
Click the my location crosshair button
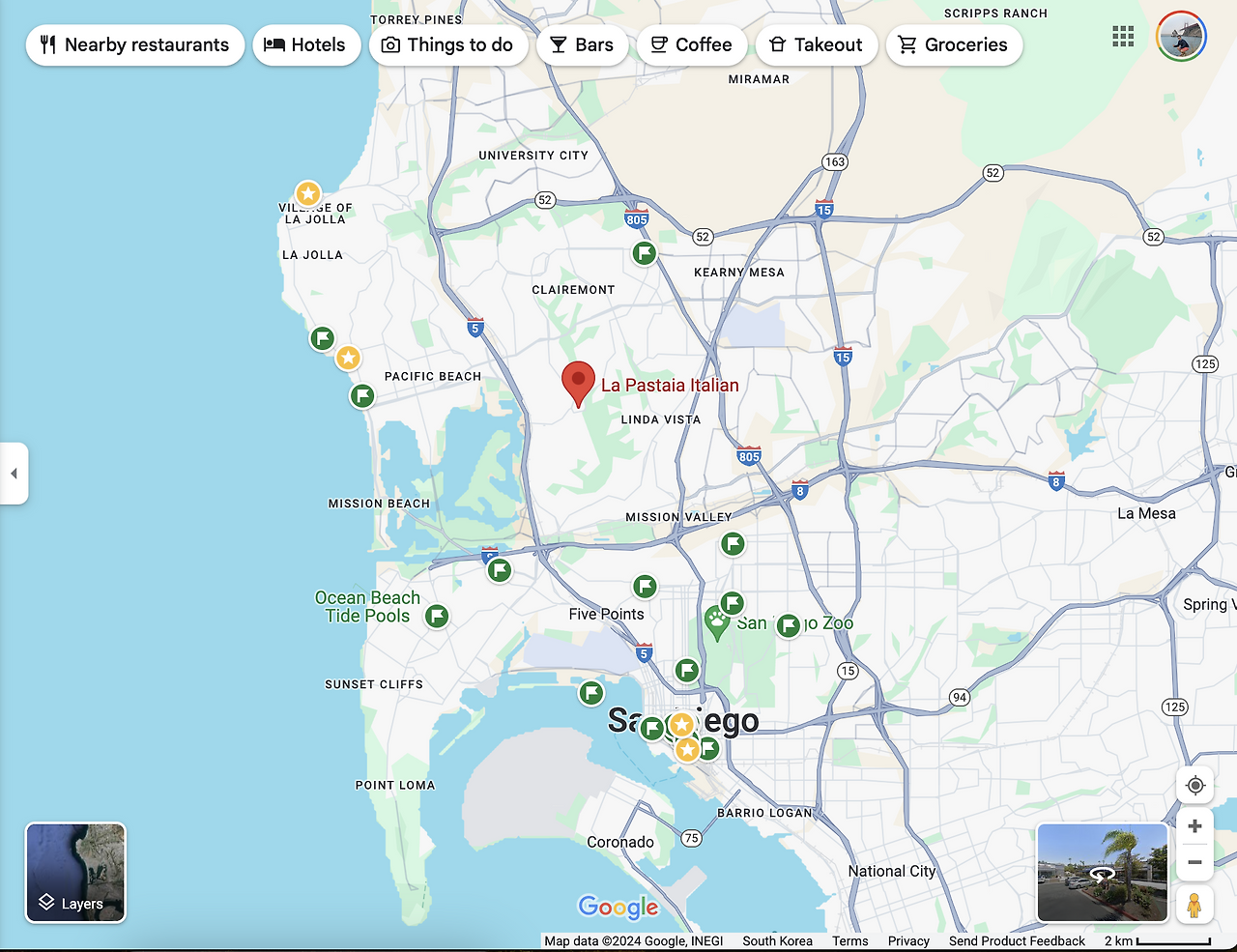click(1195, 785)
